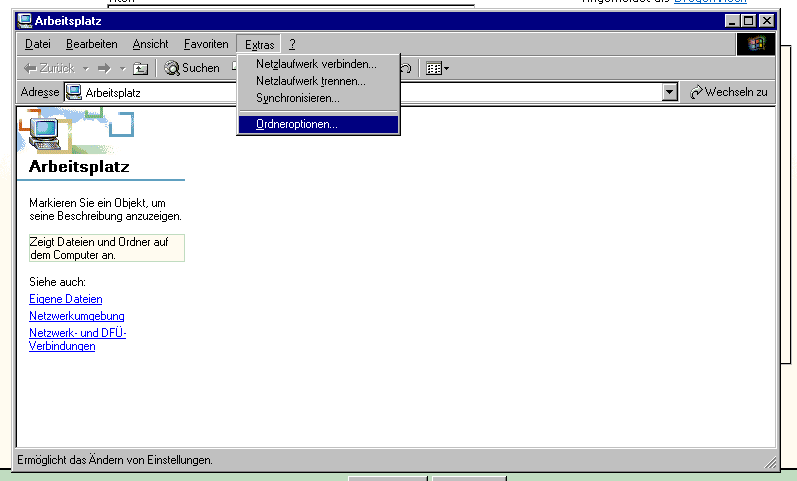Follow the Netzwerkumgebung link

pos(76,316)
